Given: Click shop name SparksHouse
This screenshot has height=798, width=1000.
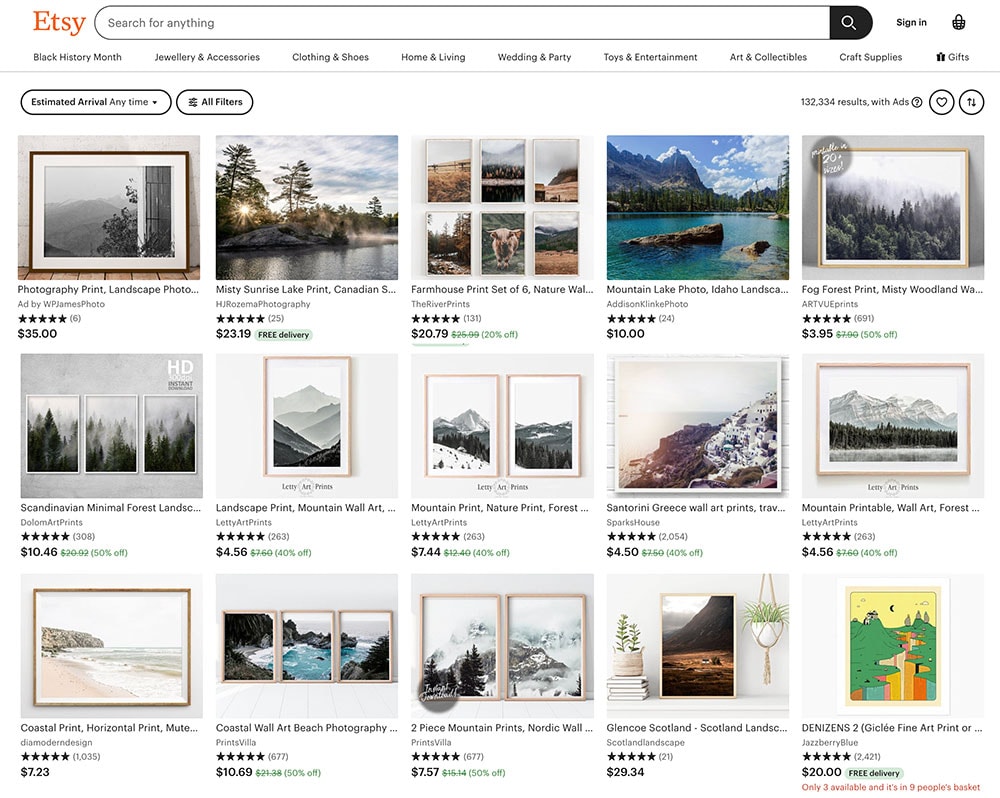Looking at the screenshot, I should pyautogui.click(x=633, y=522).
